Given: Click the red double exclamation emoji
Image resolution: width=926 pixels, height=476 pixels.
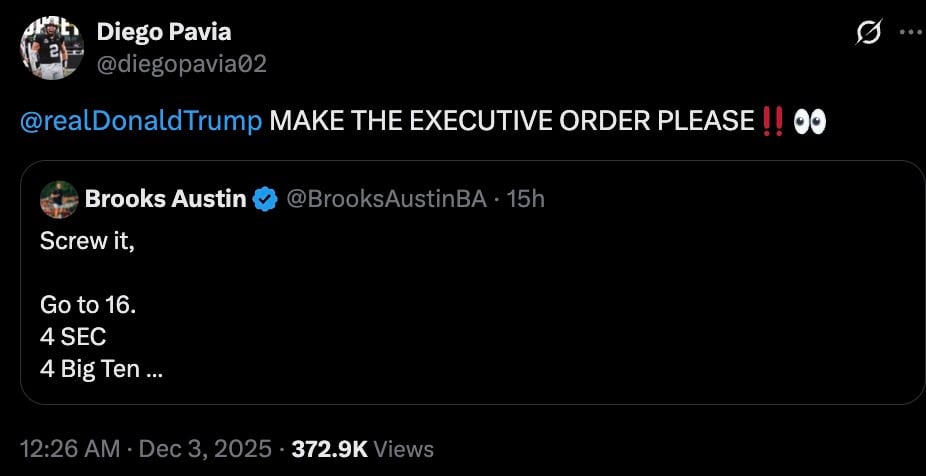Looking at the screenshot, I should tap(771, 121).
